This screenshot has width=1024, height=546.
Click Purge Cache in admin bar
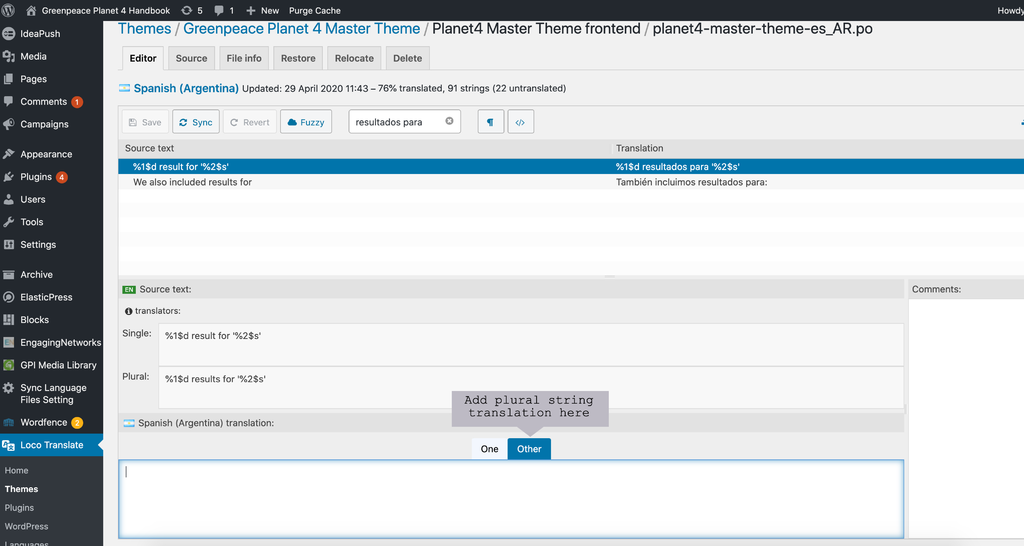[x=315, y=10]
